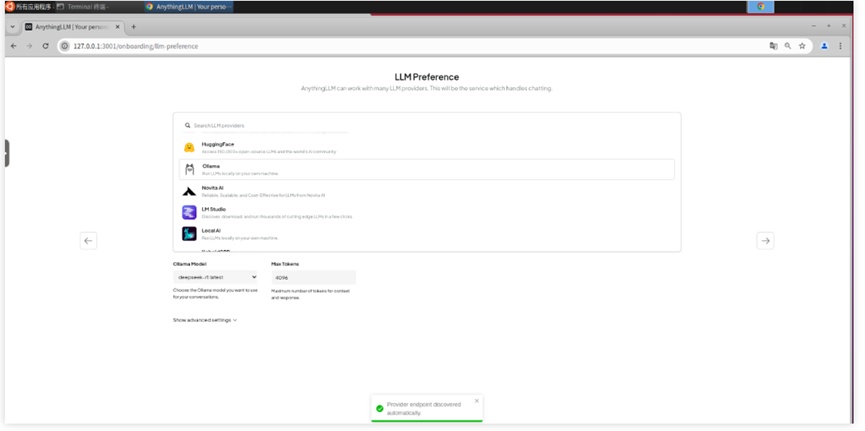Click the browser reload icon
Viewport: 865px width, 431px height.
(x=45, y=46)
